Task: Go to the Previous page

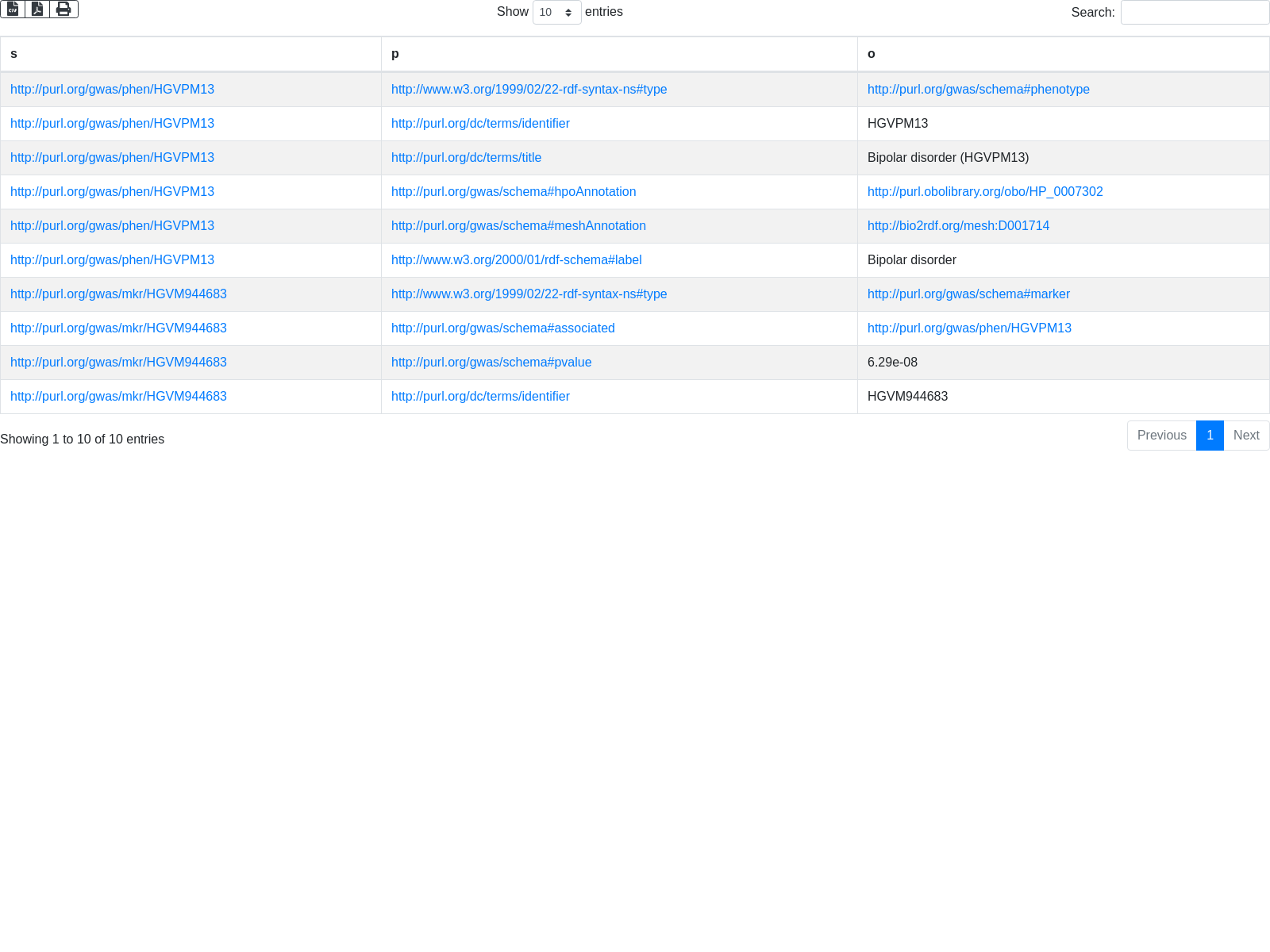Action: (1161, 436)
